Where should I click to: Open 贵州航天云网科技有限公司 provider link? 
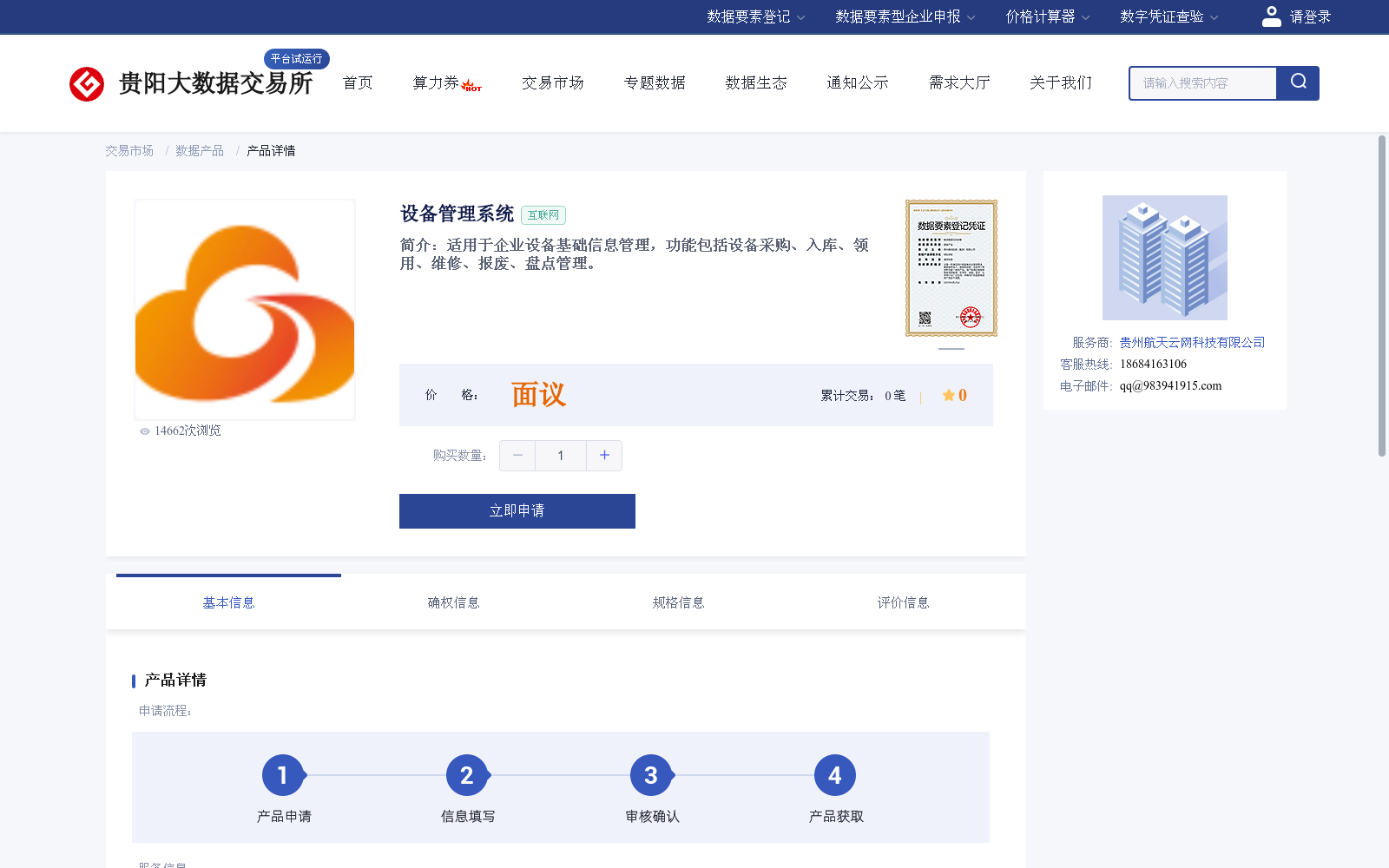[1192, 343]
